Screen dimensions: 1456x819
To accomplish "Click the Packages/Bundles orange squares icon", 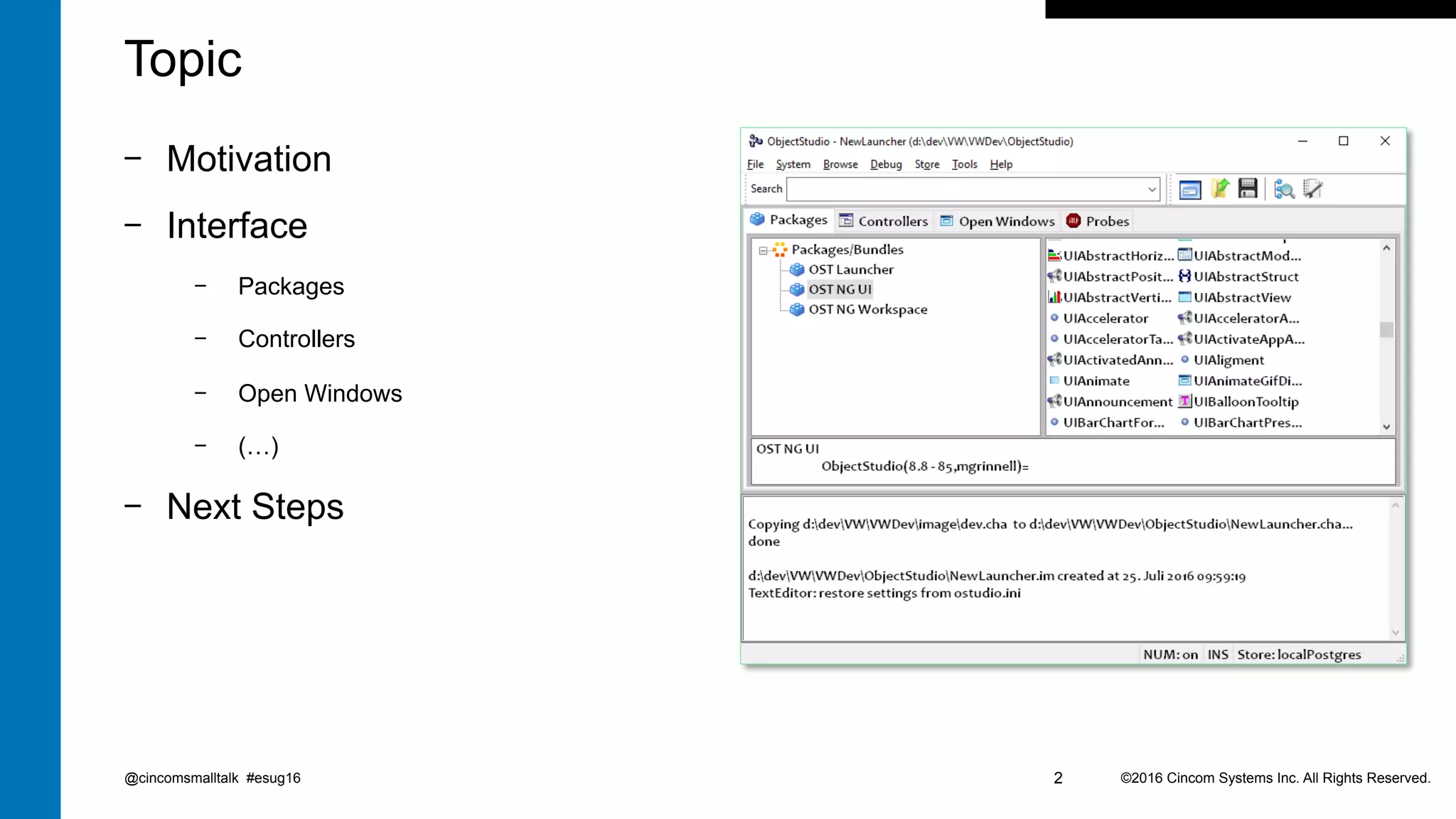I will 780,250.
